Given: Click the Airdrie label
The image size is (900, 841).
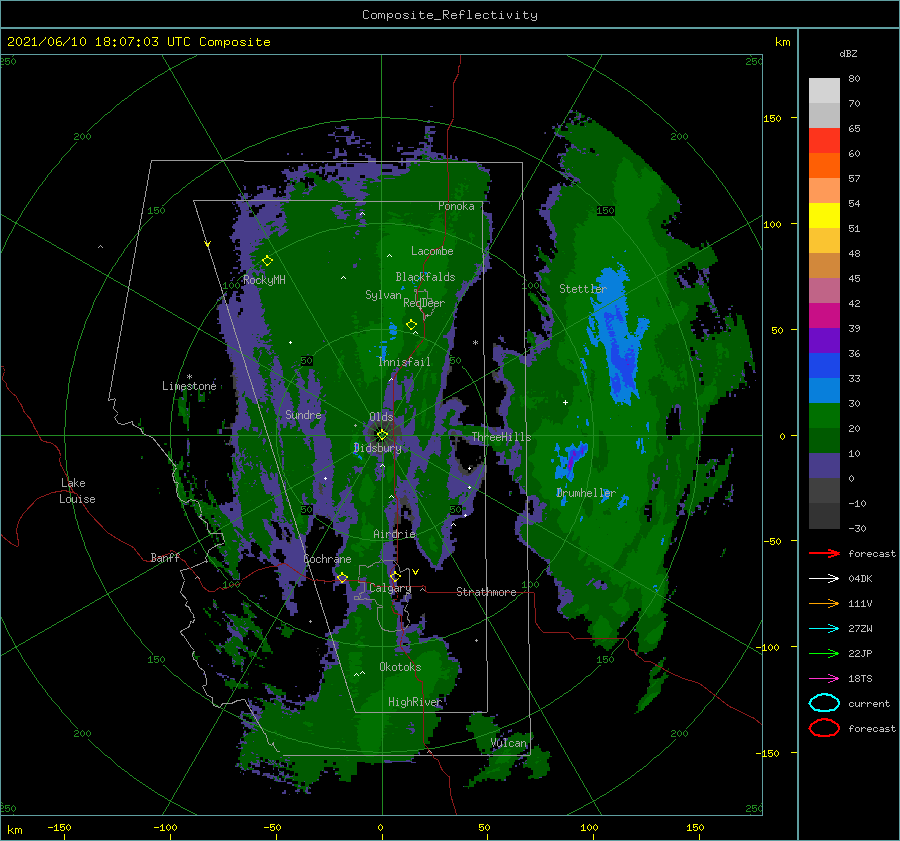Looking at the screenshot, I should point(394,534).
